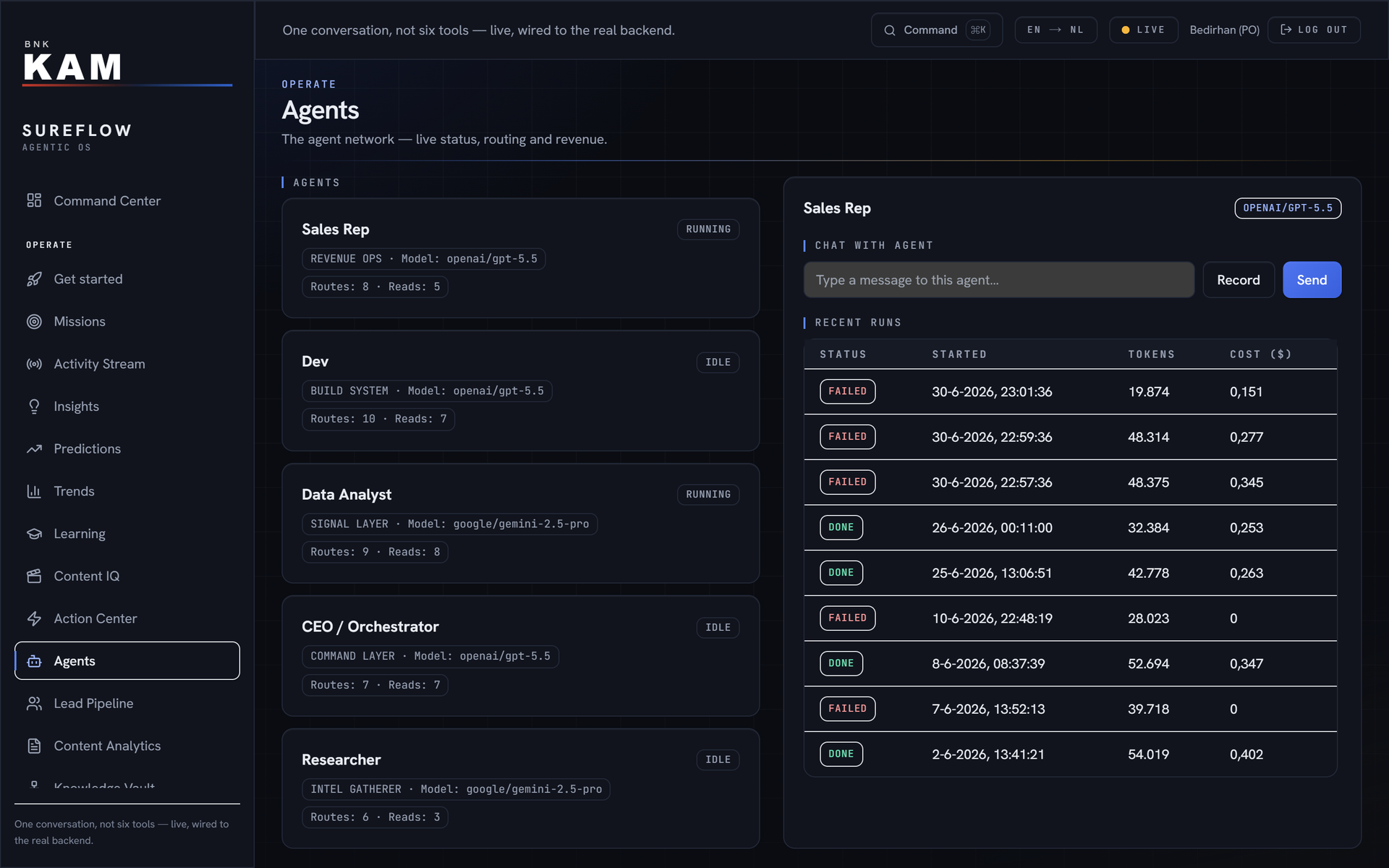
Task: Click the lightning bolt icon for Action Center
Action: [34, 618]
